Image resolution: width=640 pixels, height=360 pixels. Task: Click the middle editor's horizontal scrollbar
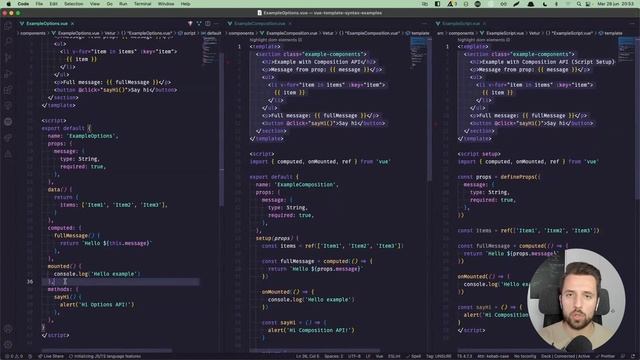coord(314,350)
